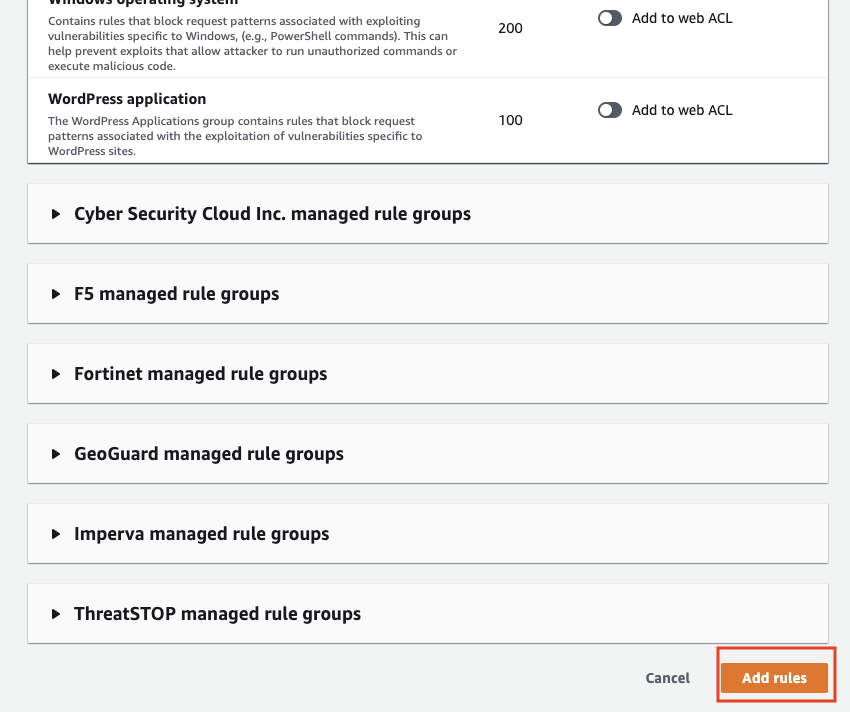Open the F5 managed rule groups heading
Image resolution: width=850 pixels, height=712 pixels.
(177, 294)
